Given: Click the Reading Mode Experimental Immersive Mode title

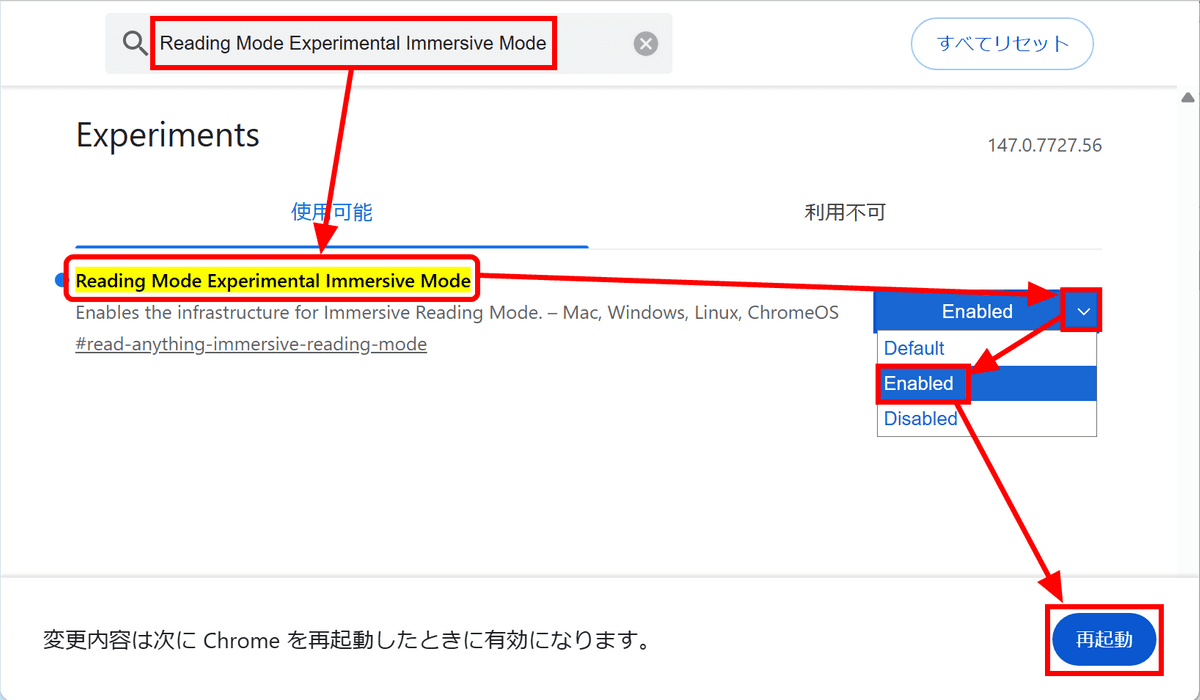Looking at the screenshot, I should click(273, 280).
